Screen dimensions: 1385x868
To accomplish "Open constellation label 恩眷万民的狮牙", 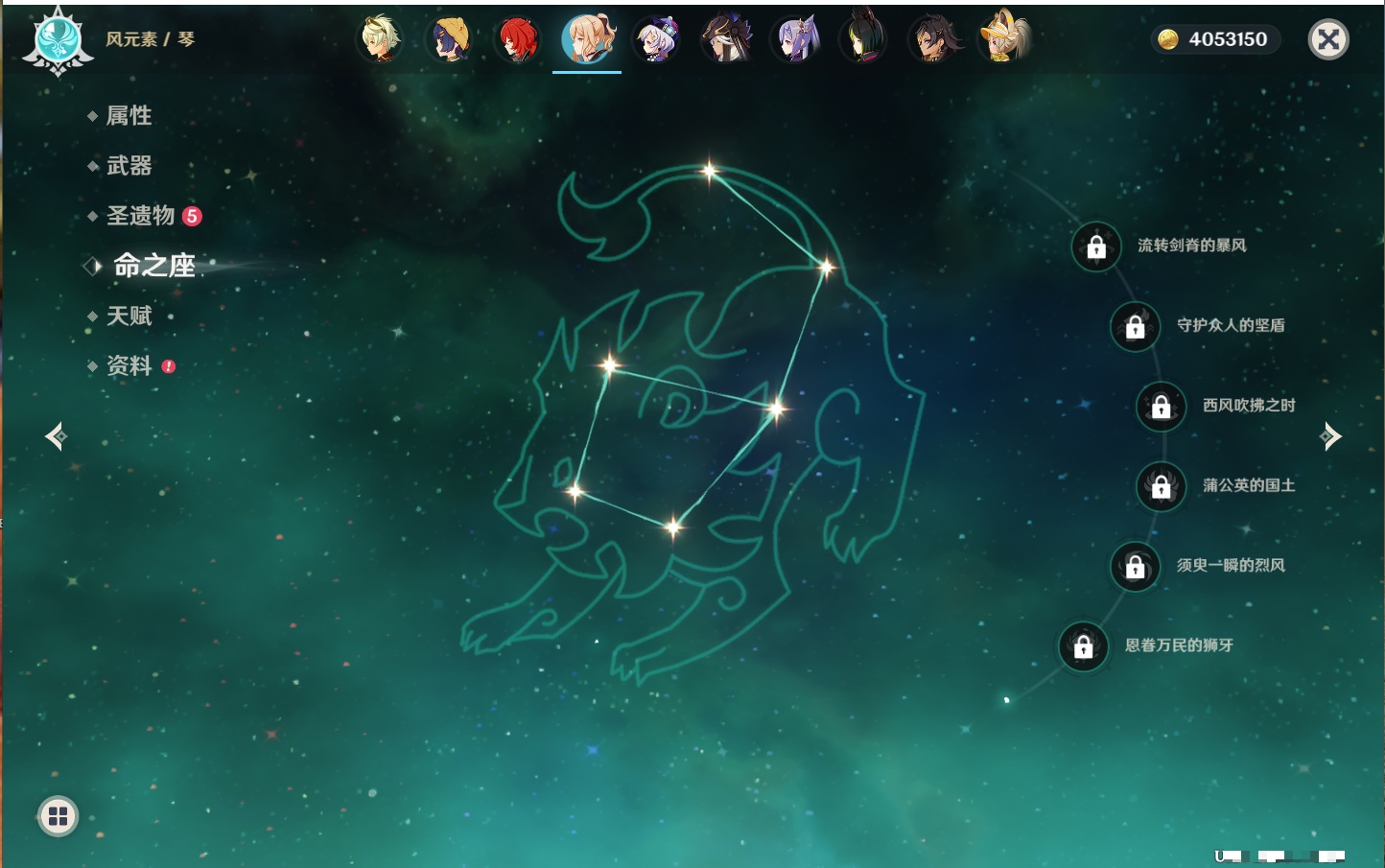I will pyautogui.click(x=1180, y=645).
